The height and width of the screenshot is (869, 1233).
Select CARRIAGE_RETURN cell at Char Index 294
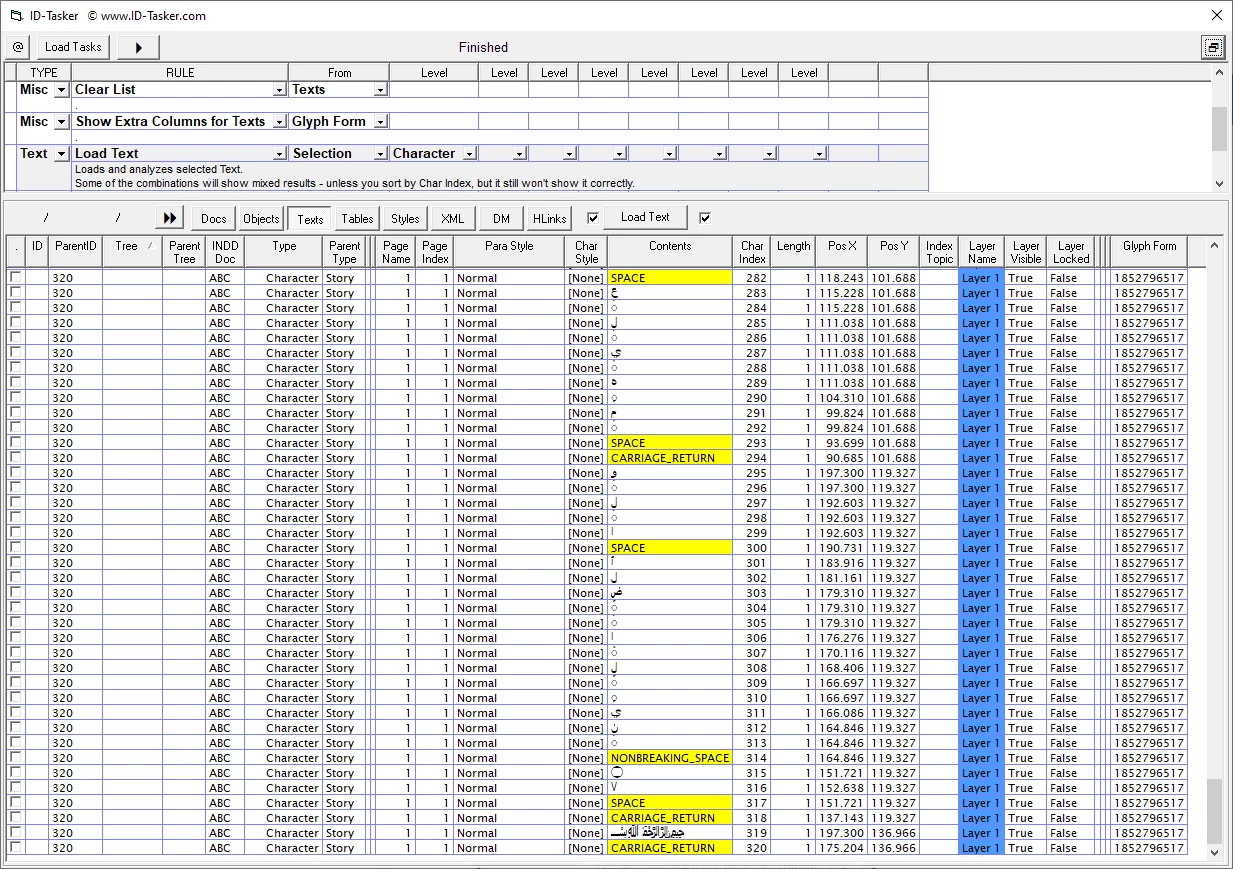click(x=670, y=458)
